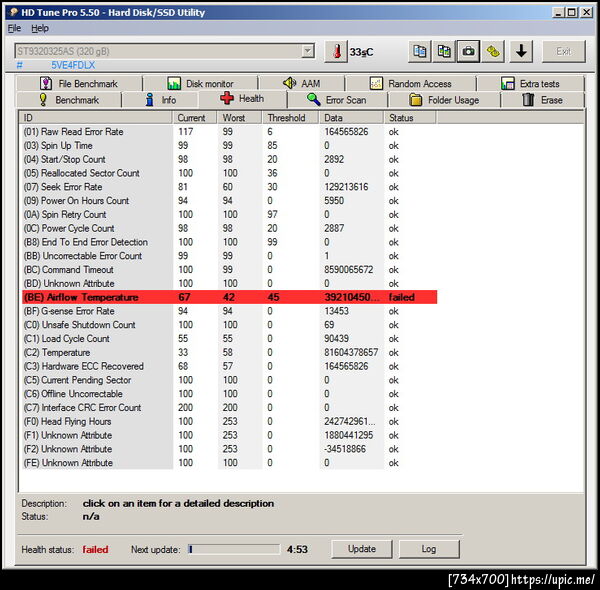
Task: Click the Next update progress bar
Action: (234, 549)
